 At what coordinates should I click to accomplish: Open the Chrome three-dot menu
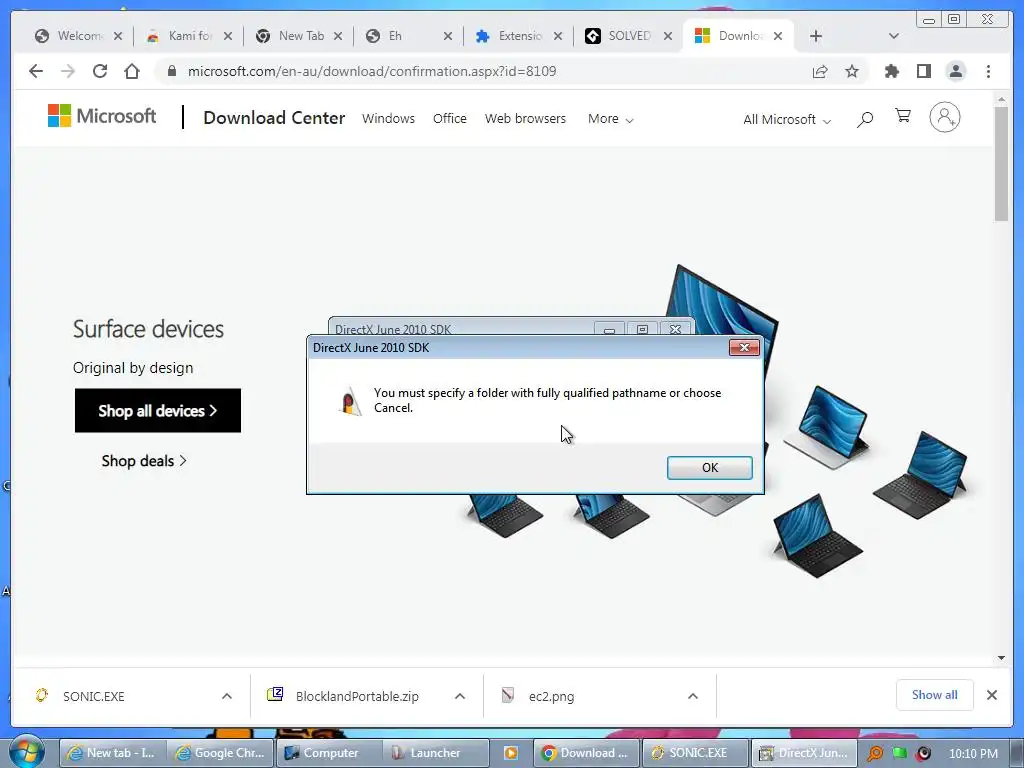point(988,71)
